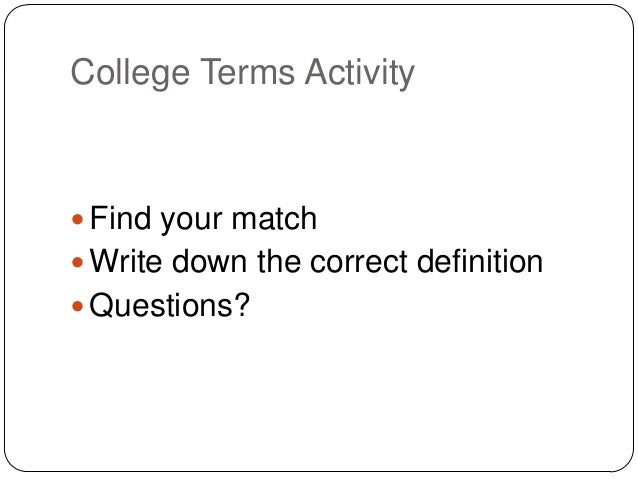Click the orange bullet before 'Find your match'
638x479 pixels.
click(x=80, y=218)
